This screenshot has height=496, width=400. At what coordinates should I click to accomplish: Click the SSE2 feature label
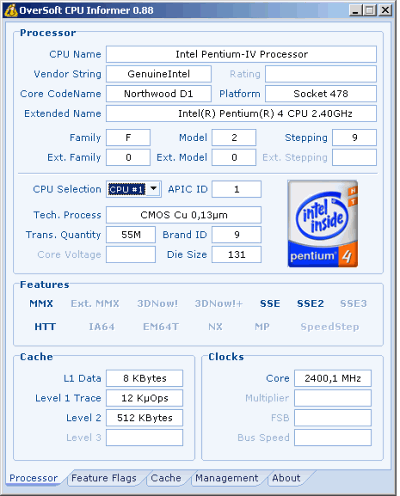click(310, 304)
